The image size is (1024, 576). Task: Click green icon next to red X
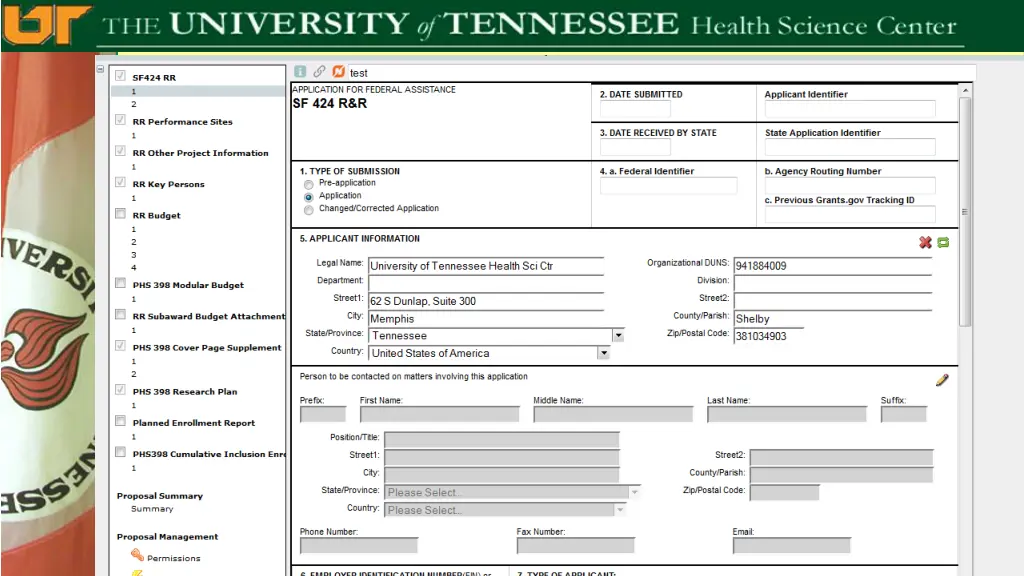943,242
